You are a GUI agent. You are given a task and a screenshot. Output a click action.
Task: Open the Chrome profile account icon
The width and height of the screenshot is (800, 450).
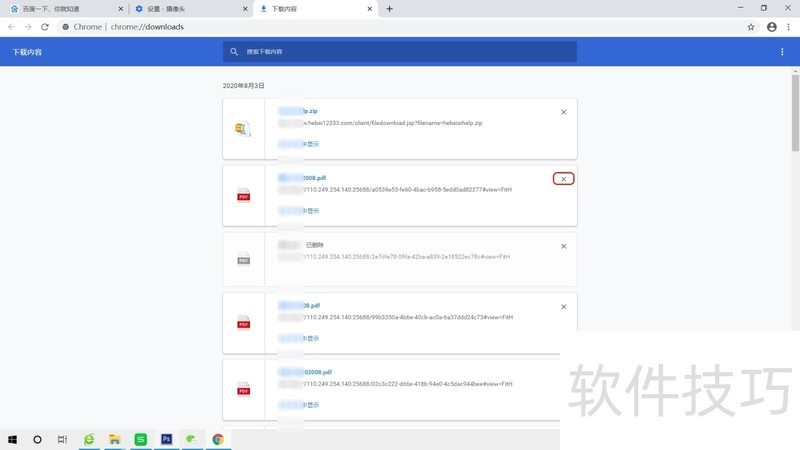point(771,27)
